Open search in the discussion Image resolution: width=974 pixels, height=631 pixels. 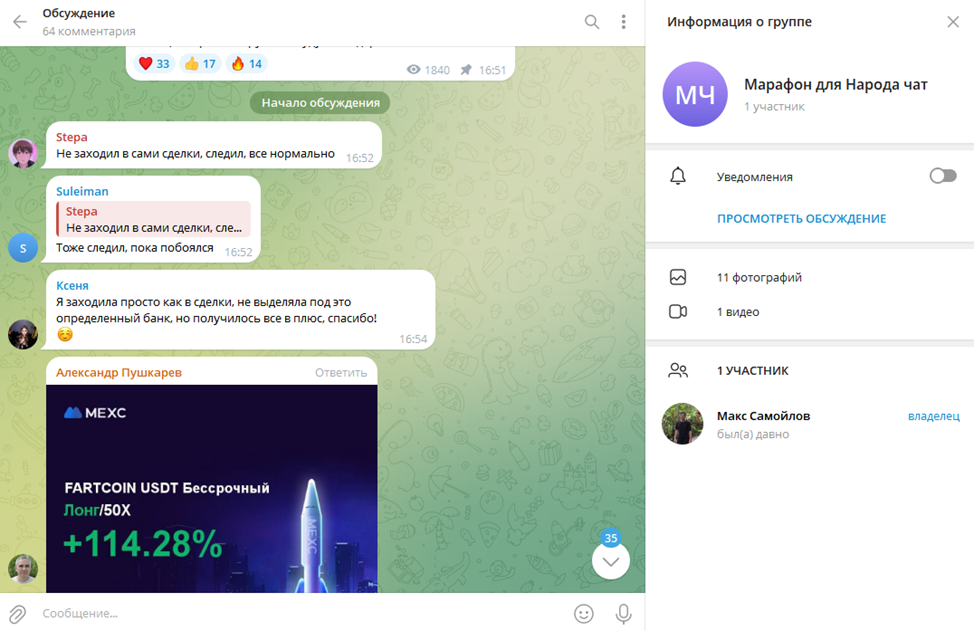[592, 22]
